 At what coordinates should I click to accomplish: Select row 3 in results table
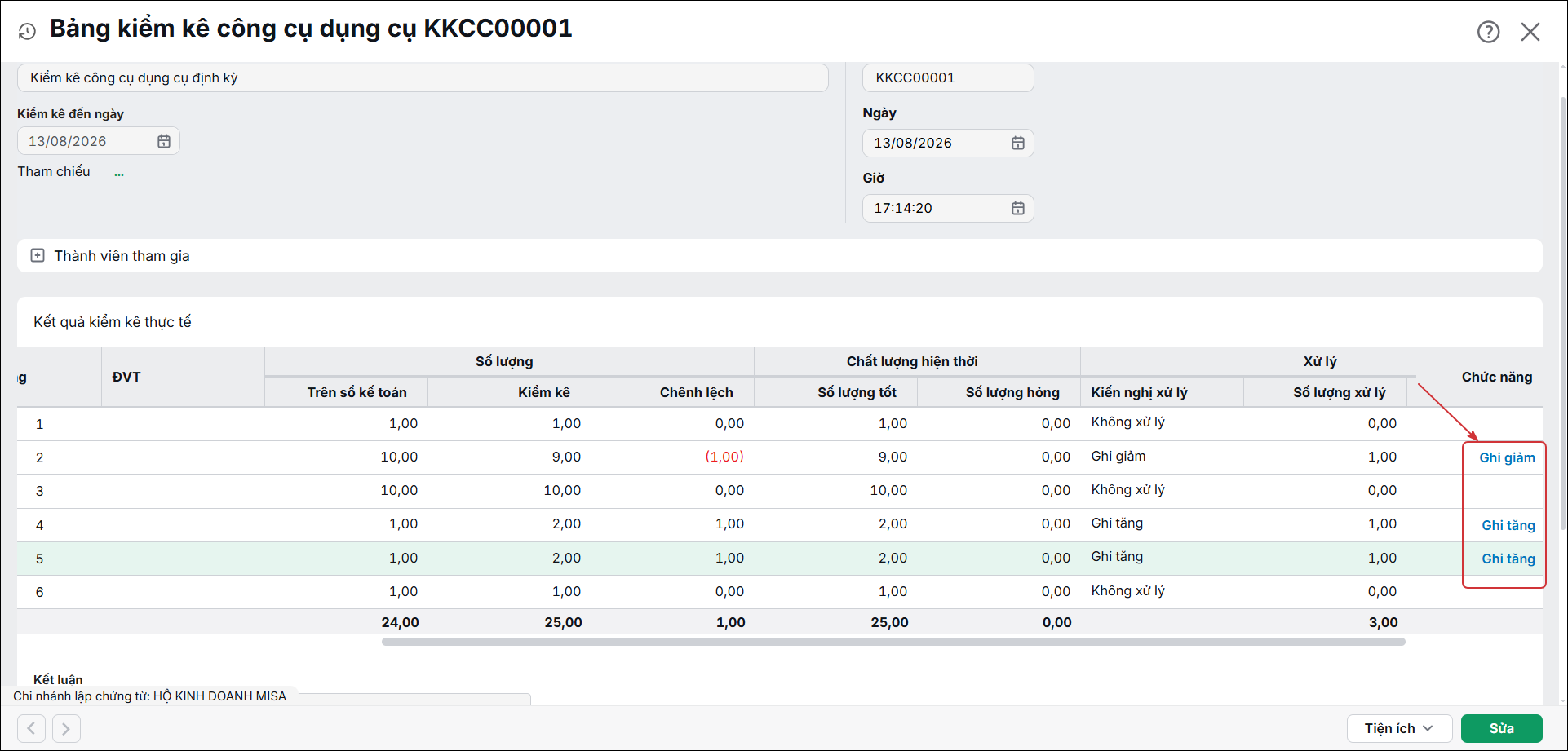pyautogui.click(x=779, y=491)
